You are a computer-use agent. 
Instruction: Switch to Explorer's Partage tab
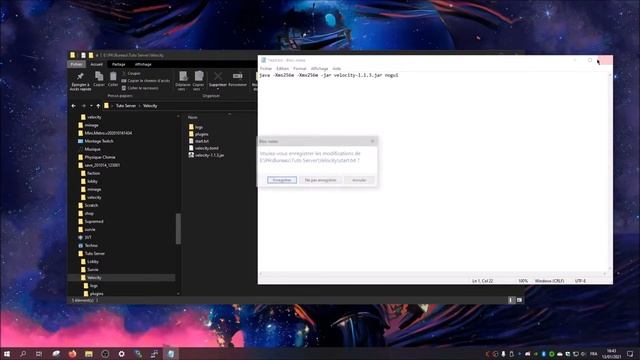pos(118,64)
